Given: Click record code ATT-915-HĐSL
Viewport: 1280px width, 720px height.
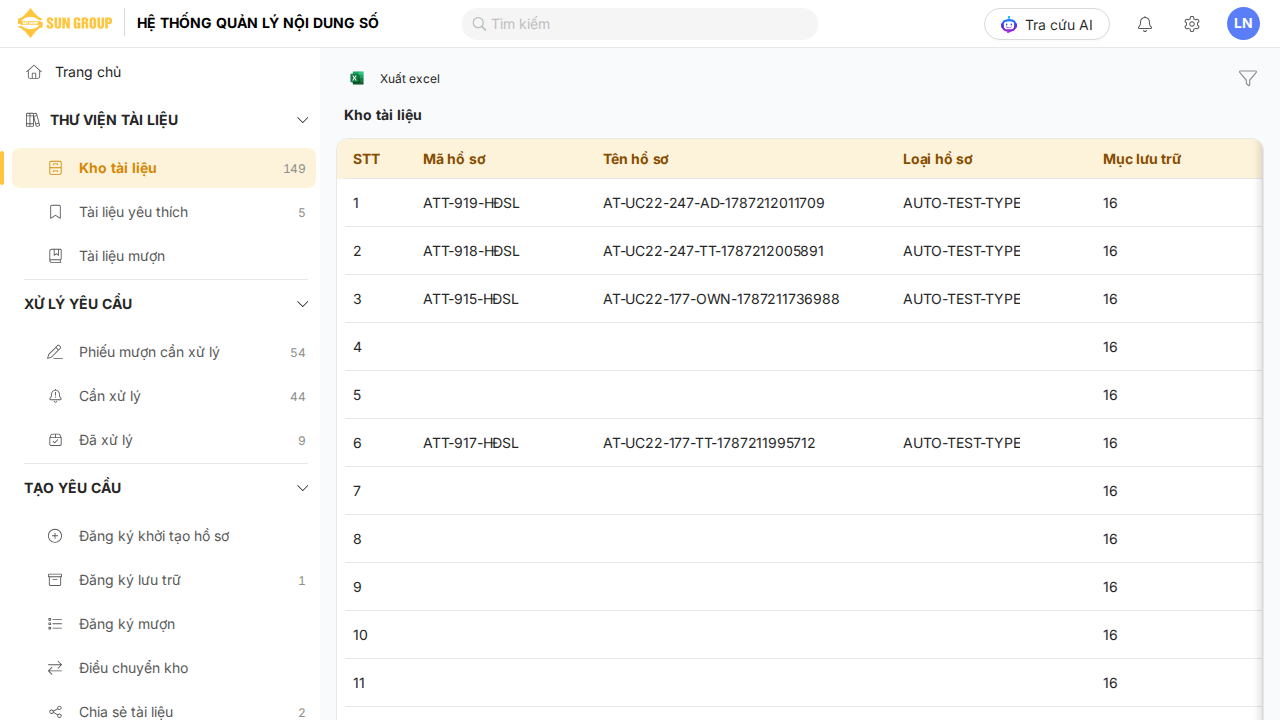Looking at the screenshot, I should [471, 299].
